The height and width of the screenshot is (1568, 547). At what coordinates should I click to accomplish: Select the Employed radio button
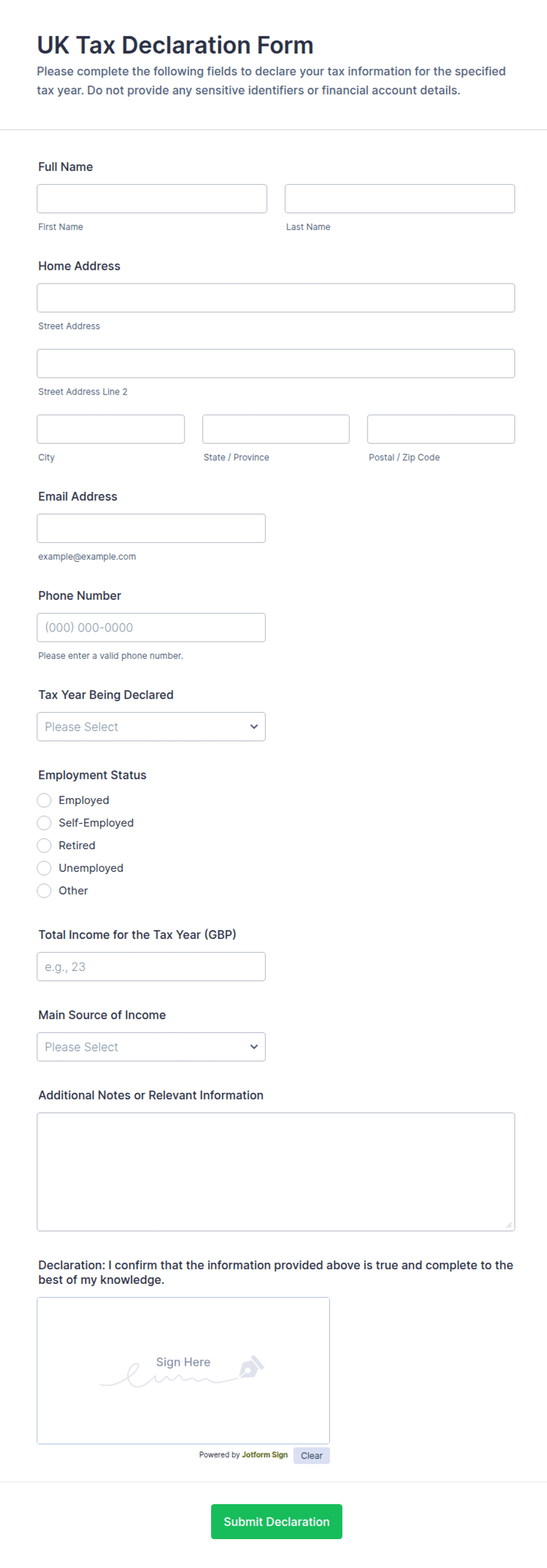pos(44,800)
